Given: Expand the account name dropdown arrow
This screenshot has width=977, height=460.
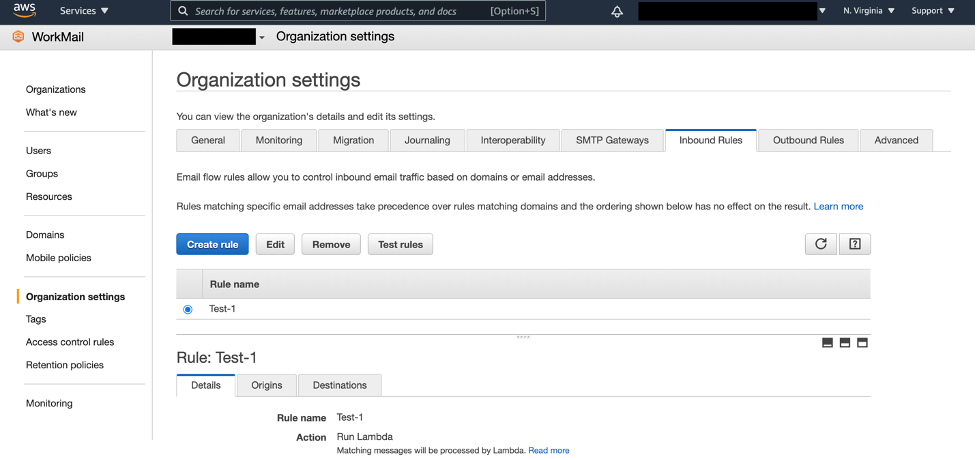Looking at the screenshot, I should (822, 11).
